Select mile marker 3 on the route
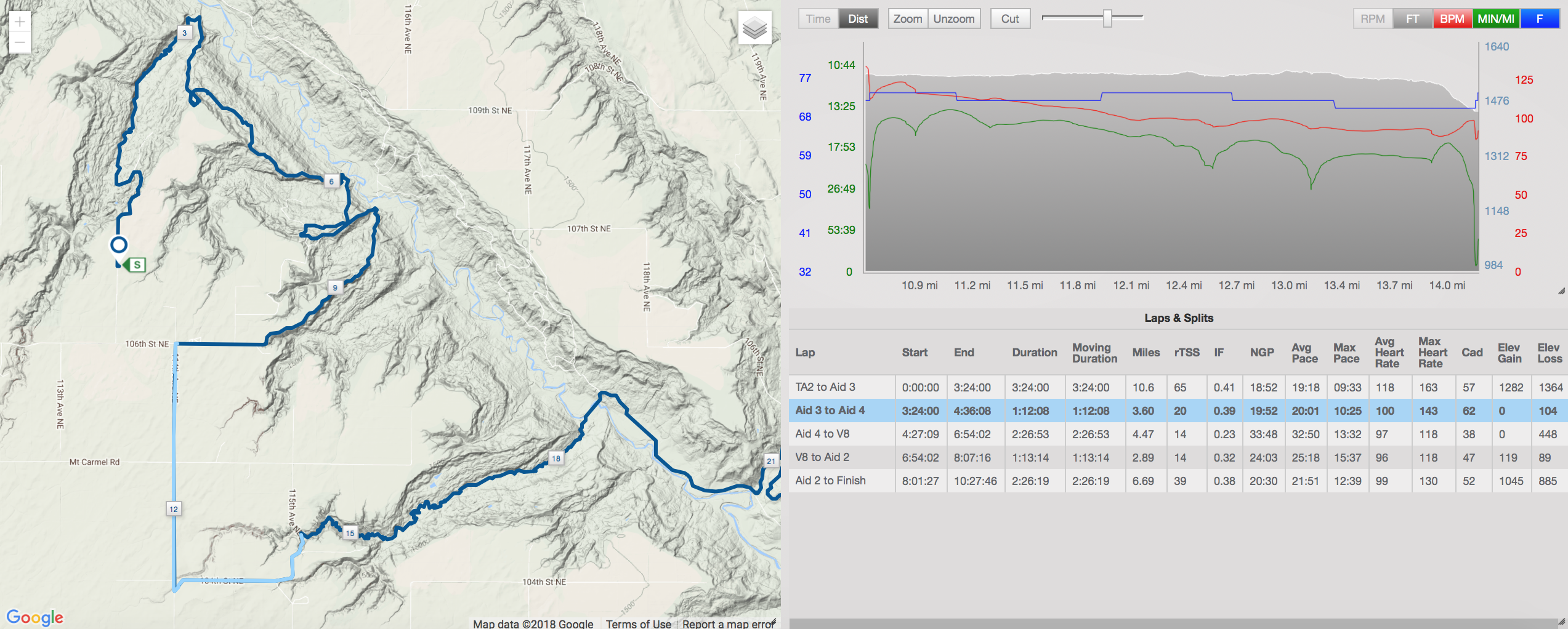This screenshot has height=629, width=1568. tap(184, 33)
